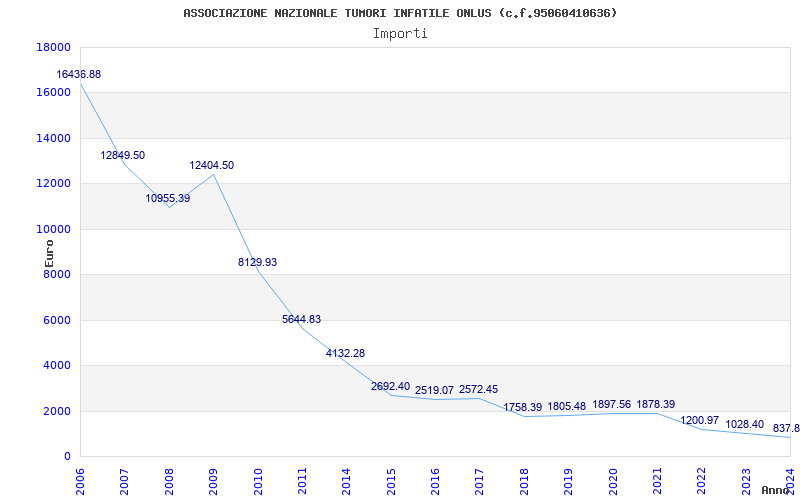Viewport: 800px width, 500px height.
Task: Click the 2019 year label on x-axis
Action: tap(569, 481)
